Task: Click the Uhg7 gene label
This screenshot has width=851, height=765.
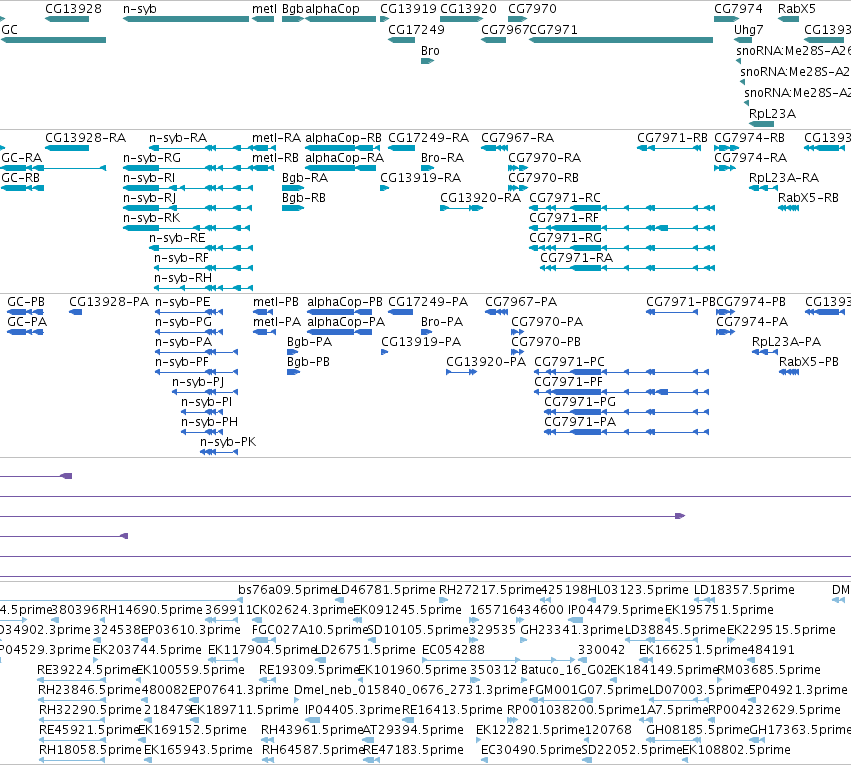Action: pos(748,30)
